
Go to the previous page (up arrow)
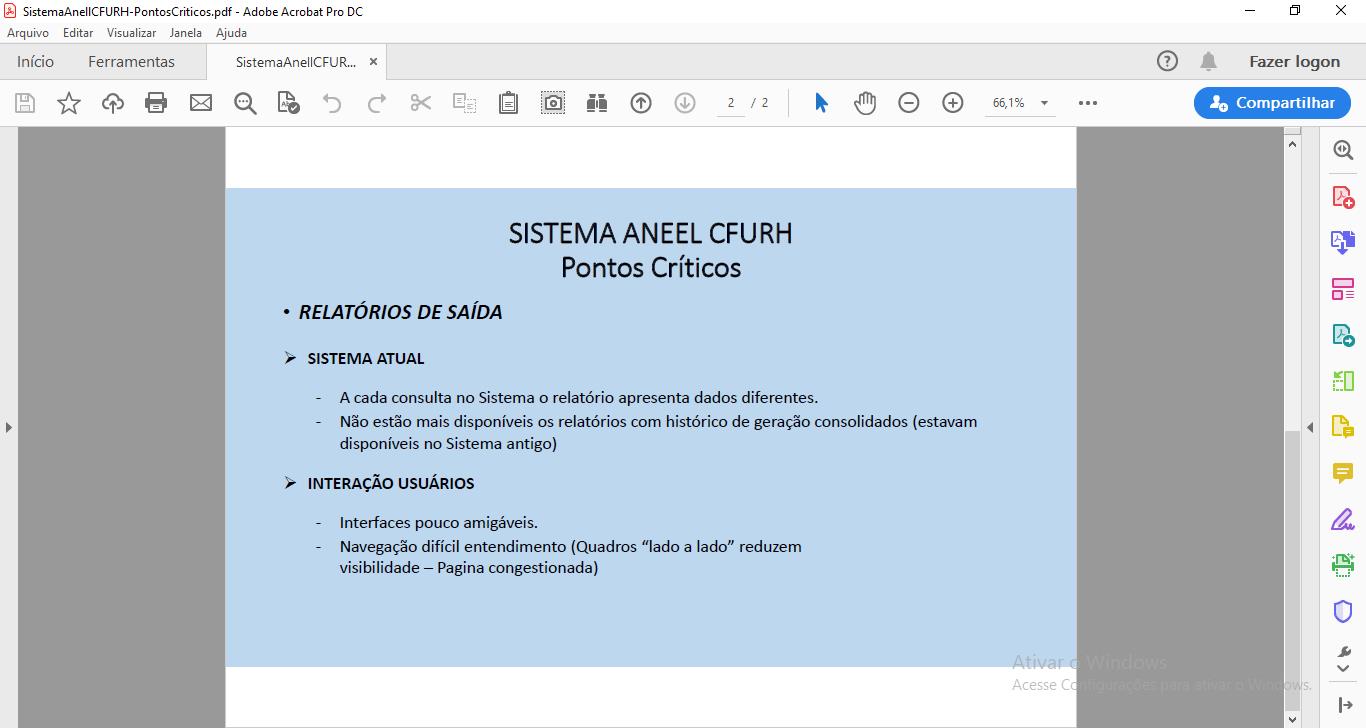point(641,103)
